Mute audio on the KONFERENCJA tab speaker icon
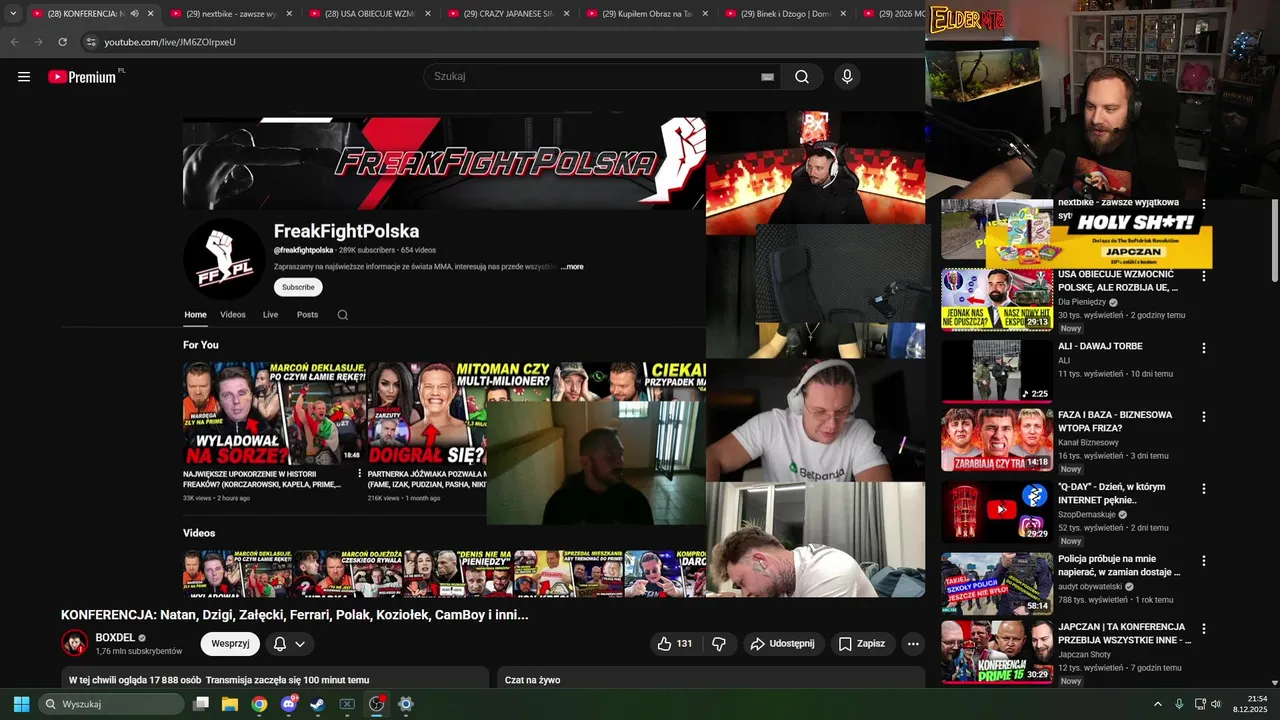 tap(134, 14)
